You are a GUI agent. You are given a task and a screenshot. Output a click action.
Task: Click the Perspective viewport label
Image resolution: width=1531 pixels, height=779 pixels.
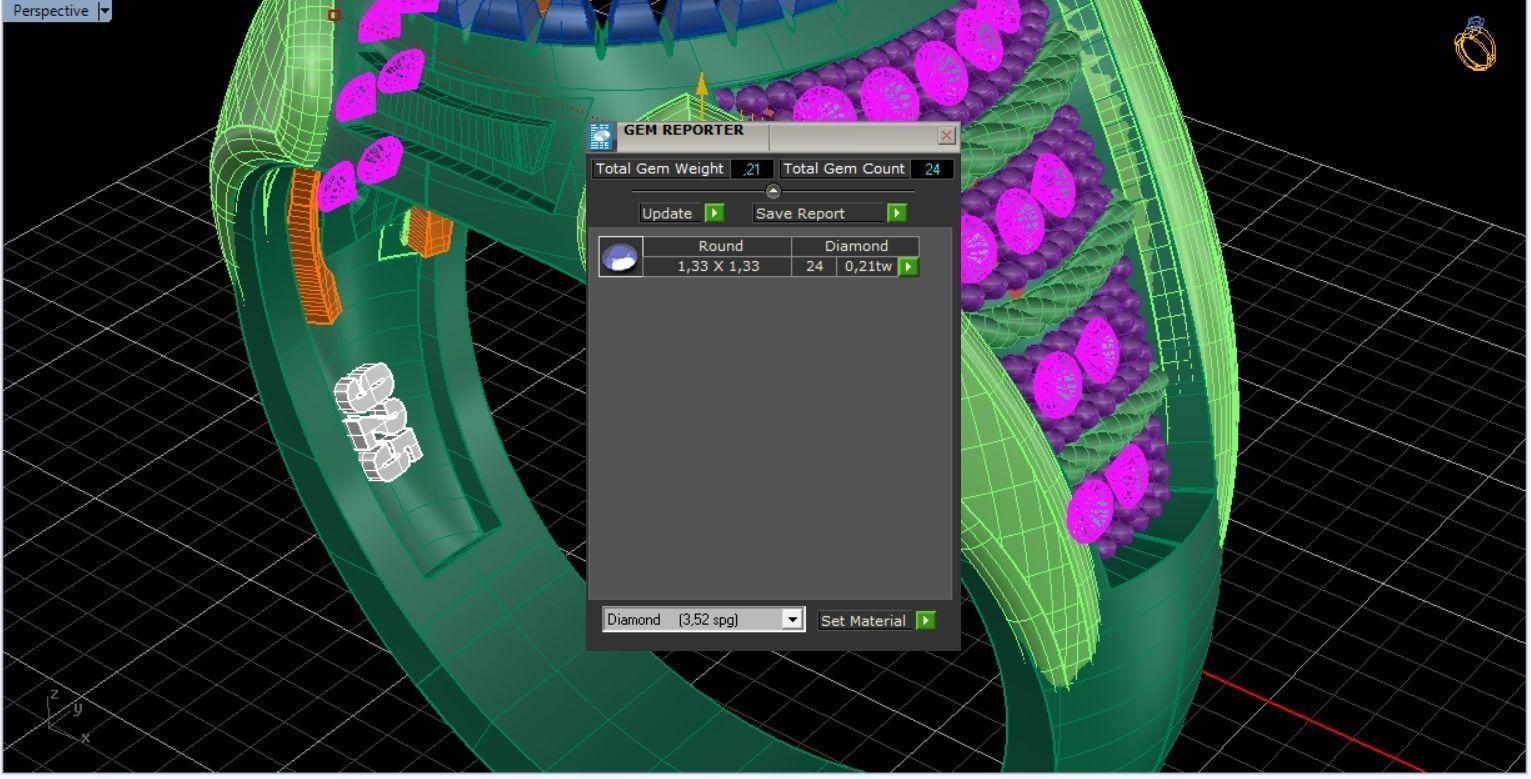click(49, 11)
